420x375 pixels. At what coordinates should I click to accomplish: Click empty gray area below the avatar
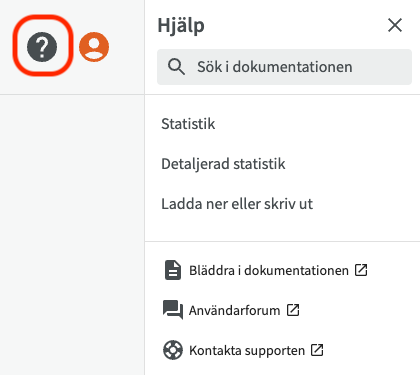[x=72, y=233]
